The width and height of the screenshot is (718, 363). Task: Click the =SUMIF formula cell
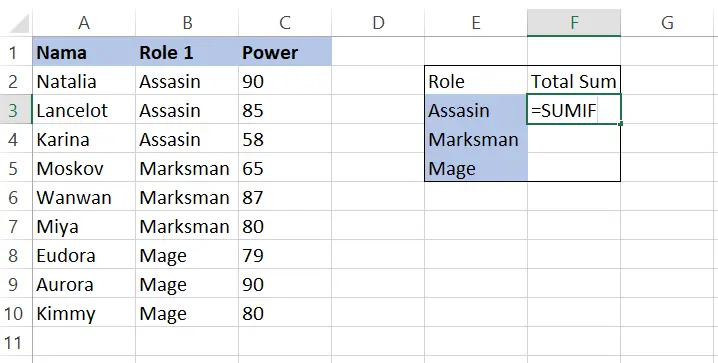coord(574,110)
